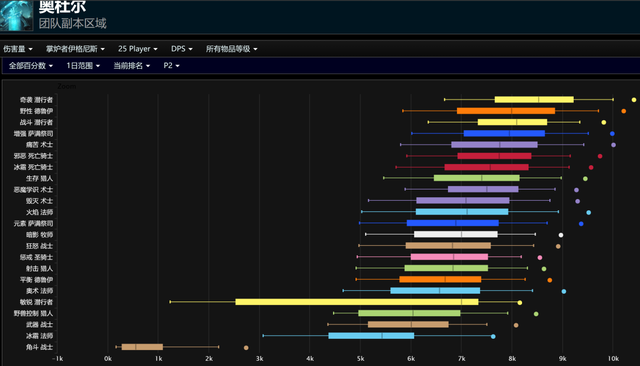The width and height of the screenshot is (640, 366).
Task: Click the 平衡 德鲁伊 row label
Action: pos(36,279)
